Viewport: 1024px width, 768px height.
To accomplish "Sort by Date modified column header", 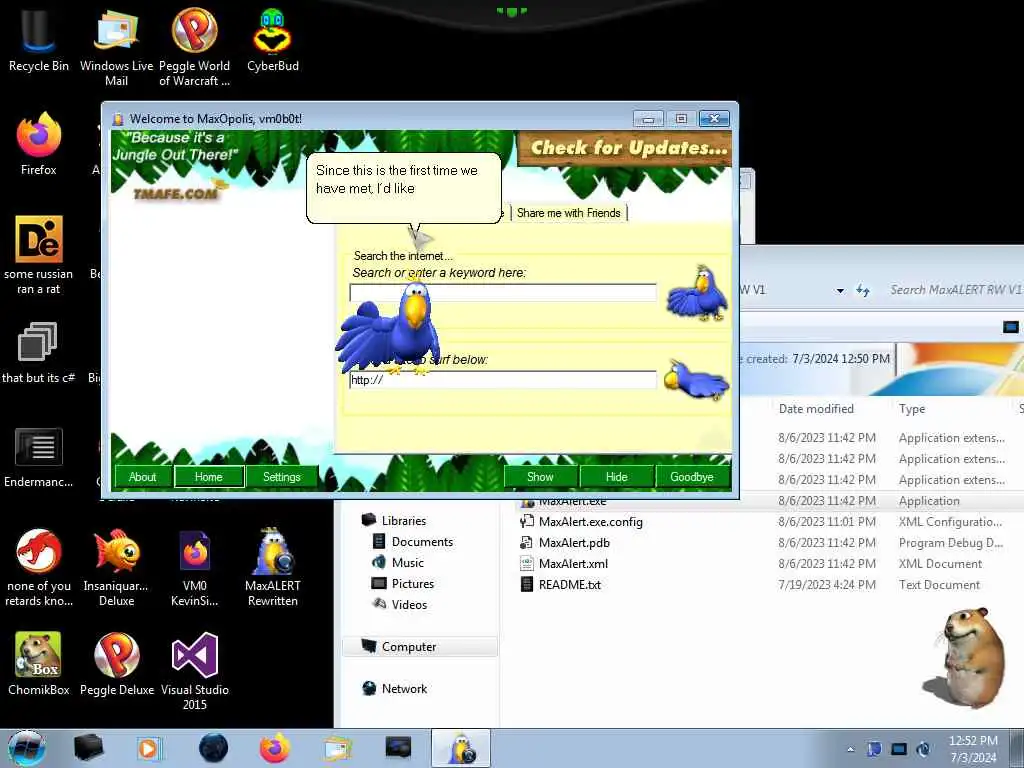I will (816, 409).
